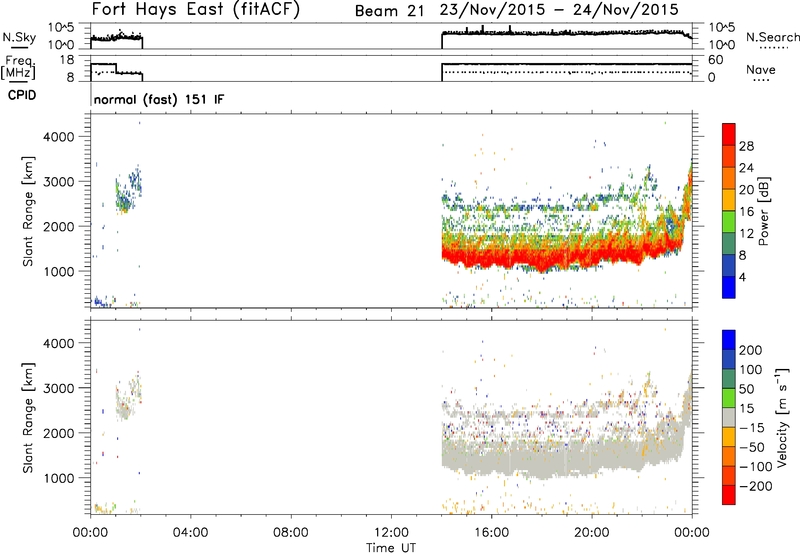Click the 'Power [dB]' colorbar label

pyautogui.click(x=764, y=211)
